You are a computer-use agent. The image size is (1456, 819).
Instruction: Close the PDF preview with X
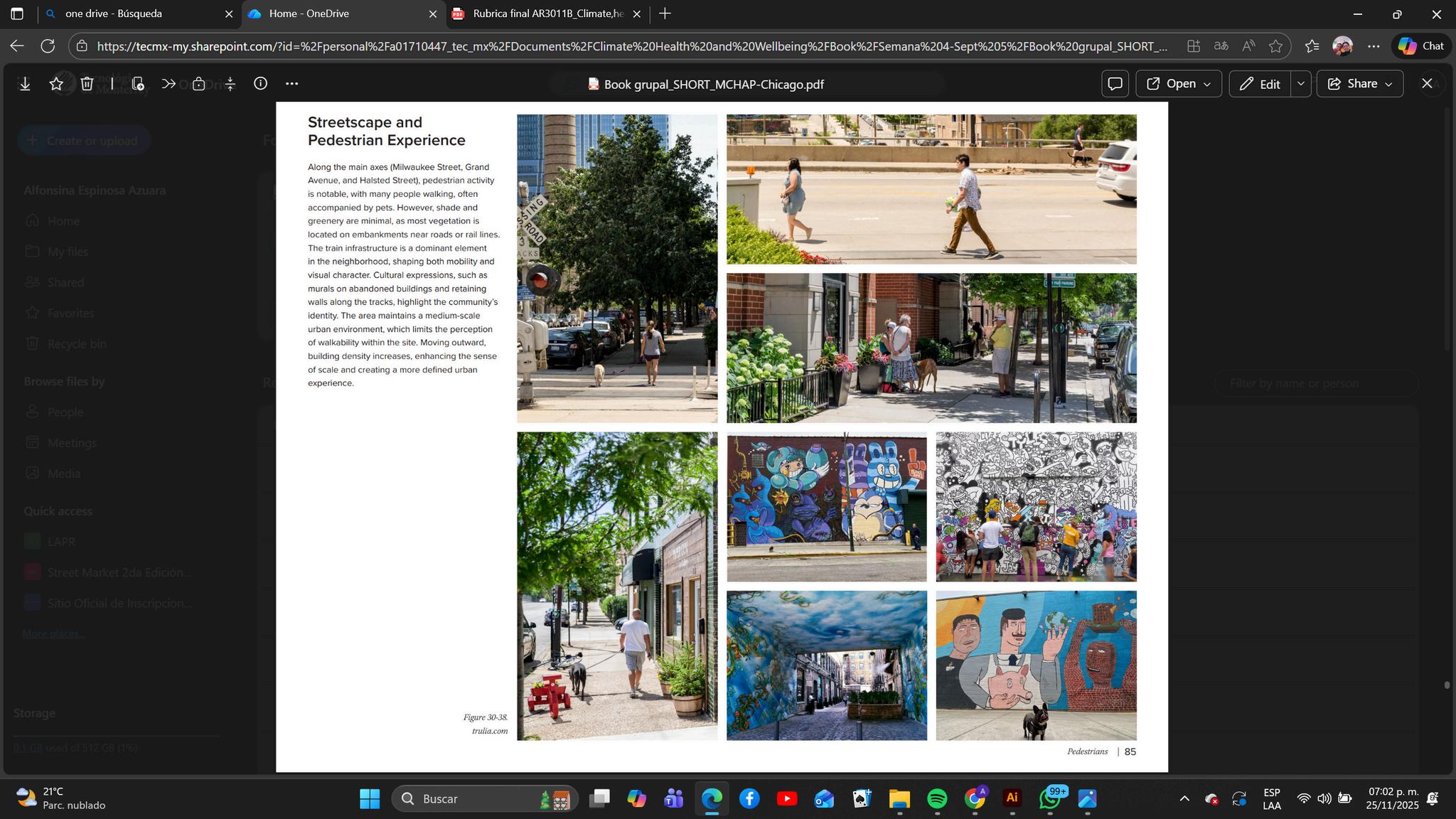pyautogui.click(x=1426, y=84)
